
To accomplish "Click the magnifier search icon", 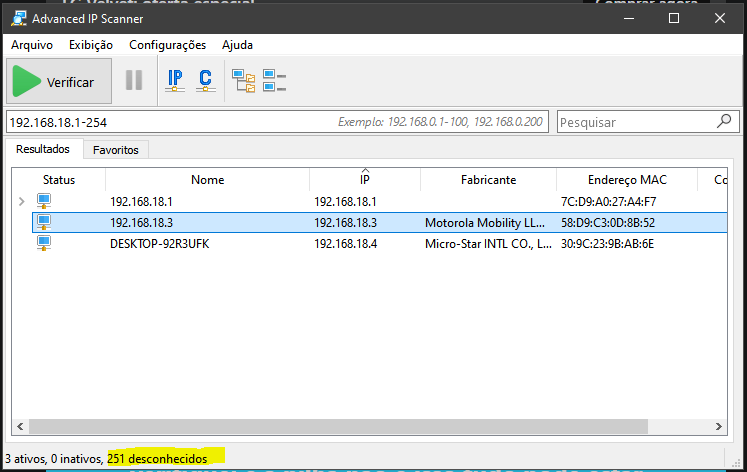I will (x=724, y=121).
